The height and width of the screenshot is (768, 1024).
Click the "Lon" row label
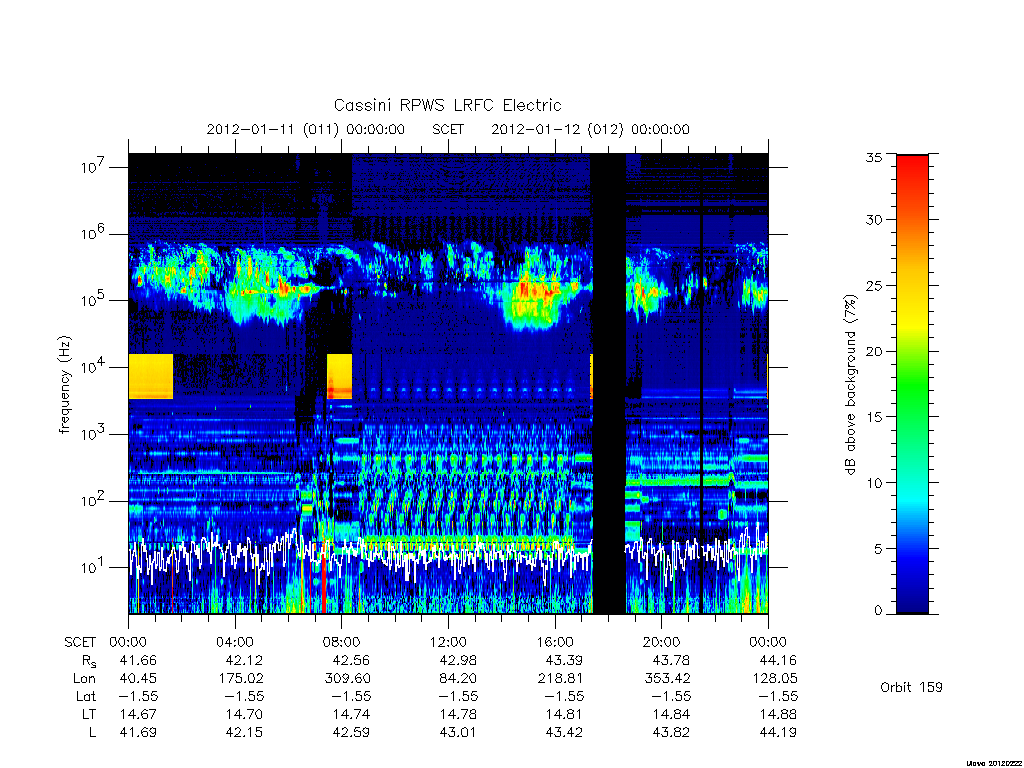click(x=84, y=679)
